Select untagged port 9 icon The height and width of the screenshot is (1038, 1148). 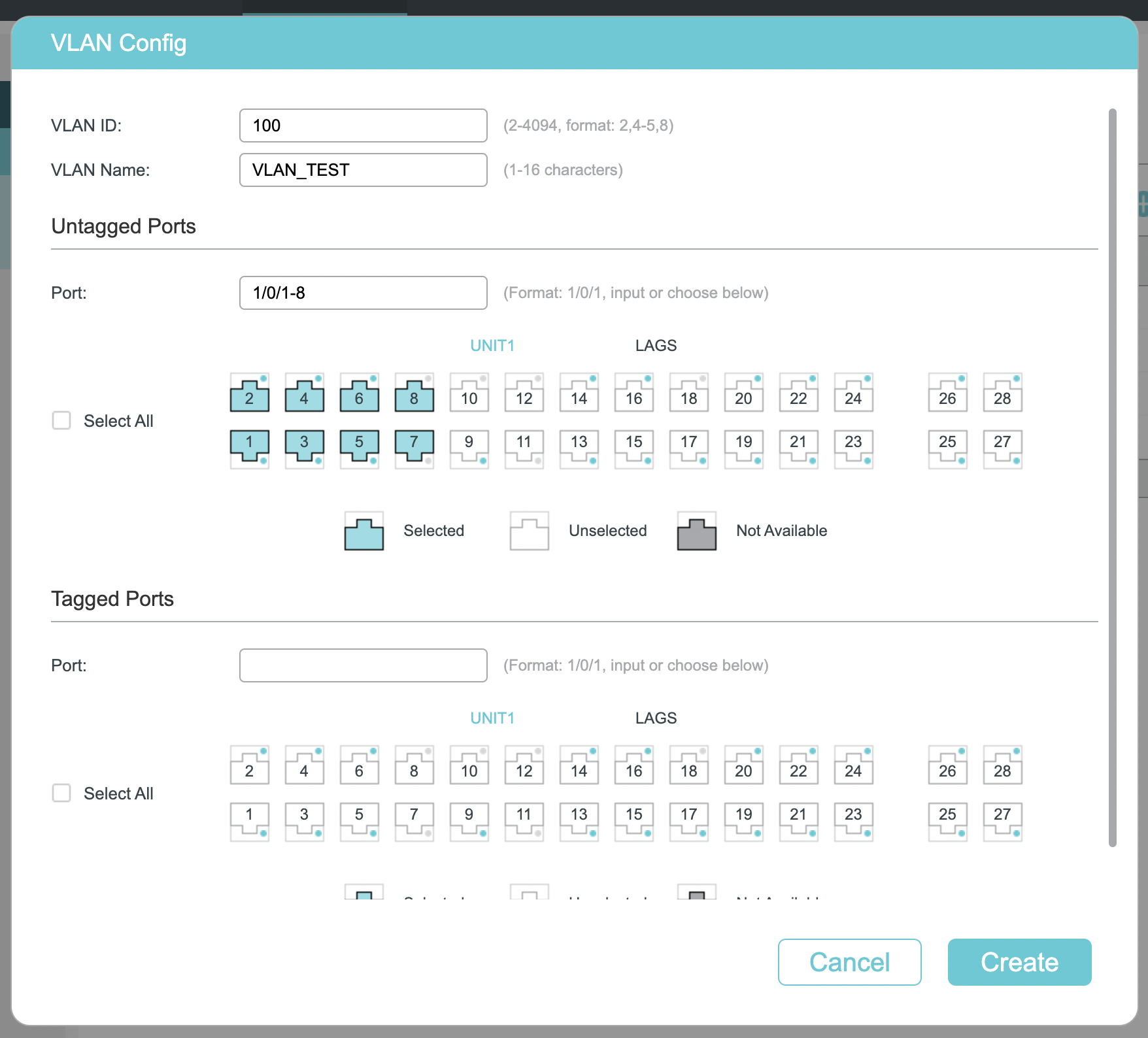click(469, 449)
